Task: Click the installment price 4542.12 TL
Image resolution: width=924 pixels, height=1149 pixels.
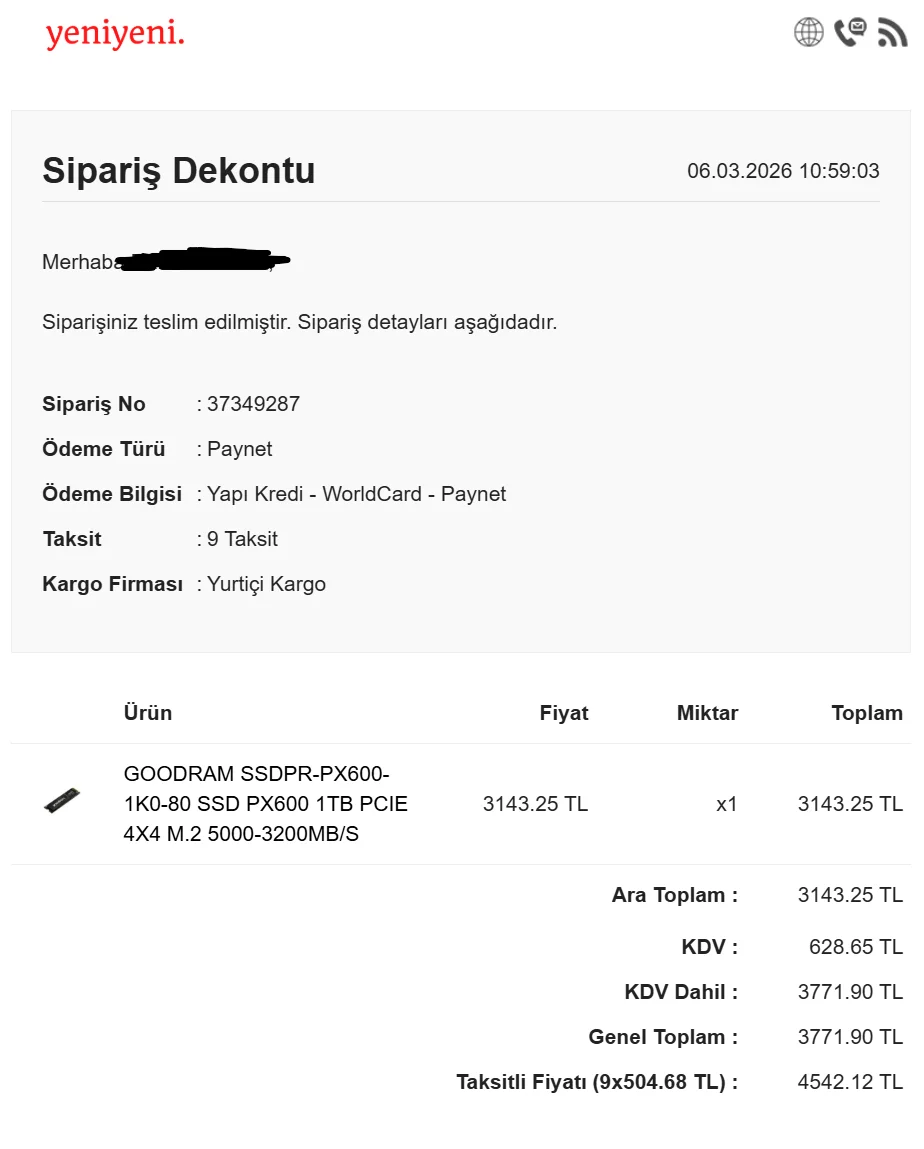Action: point(850,1082)
